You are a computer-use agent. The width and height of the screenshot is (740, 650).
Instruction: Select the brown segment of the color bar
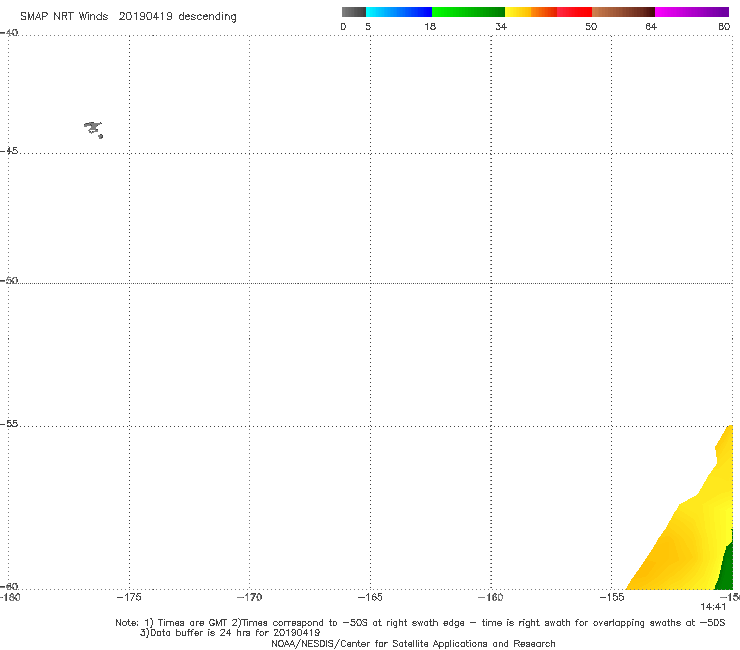(623, 12)
